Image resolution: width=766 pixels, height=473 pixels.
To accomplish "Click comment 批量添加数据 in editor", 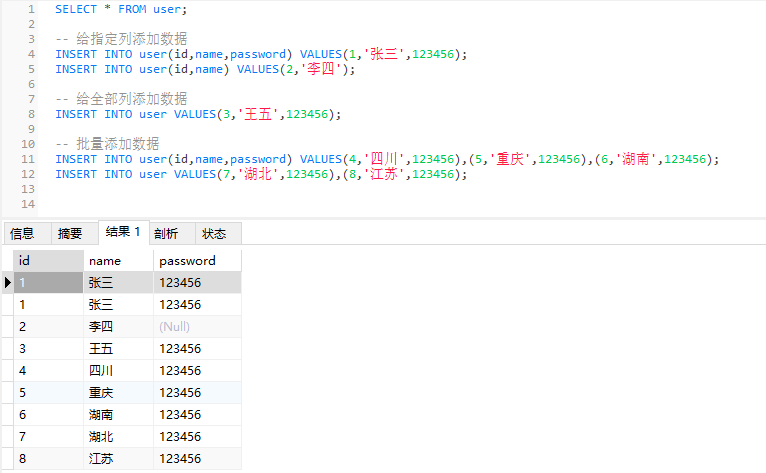I will (118, 144).
